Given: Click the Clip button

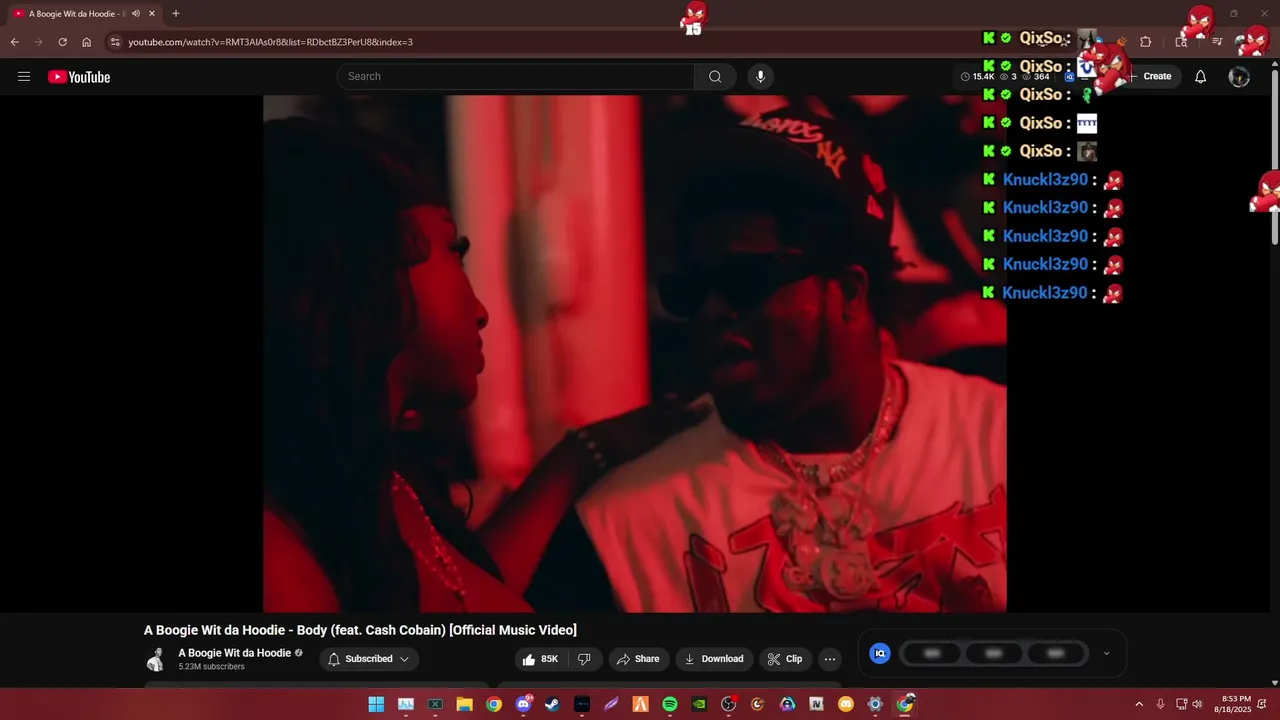Looking at the screenshot, I should coord(785,659).
